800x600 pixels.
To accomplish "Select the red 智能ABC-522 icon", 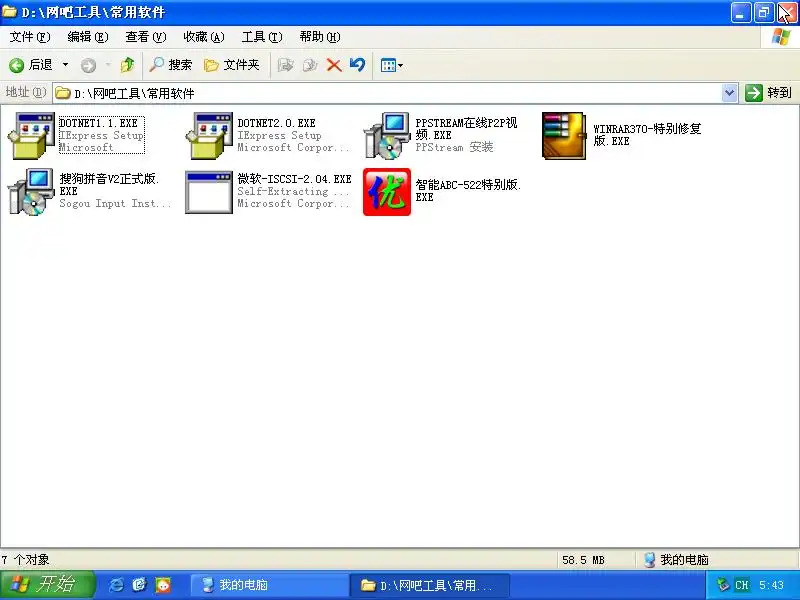I will pos(387,192).
